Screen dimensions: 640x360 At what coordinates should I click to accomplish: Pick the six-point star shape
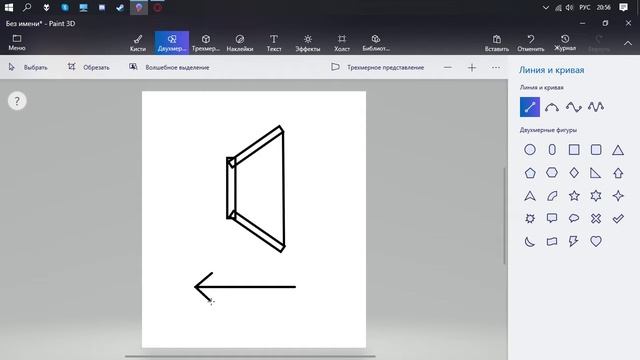[x=596, y=196]
